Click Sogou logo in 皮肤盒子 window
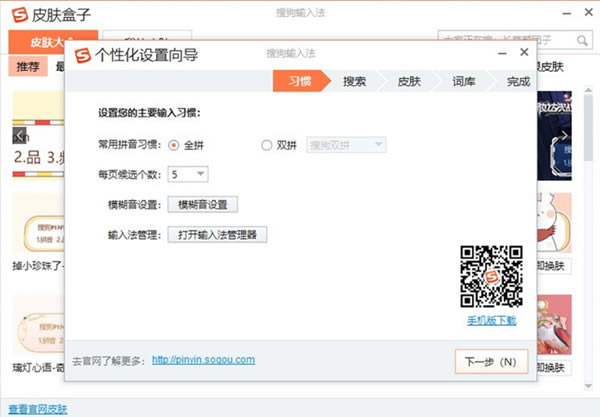 click(x=20, y=15)
